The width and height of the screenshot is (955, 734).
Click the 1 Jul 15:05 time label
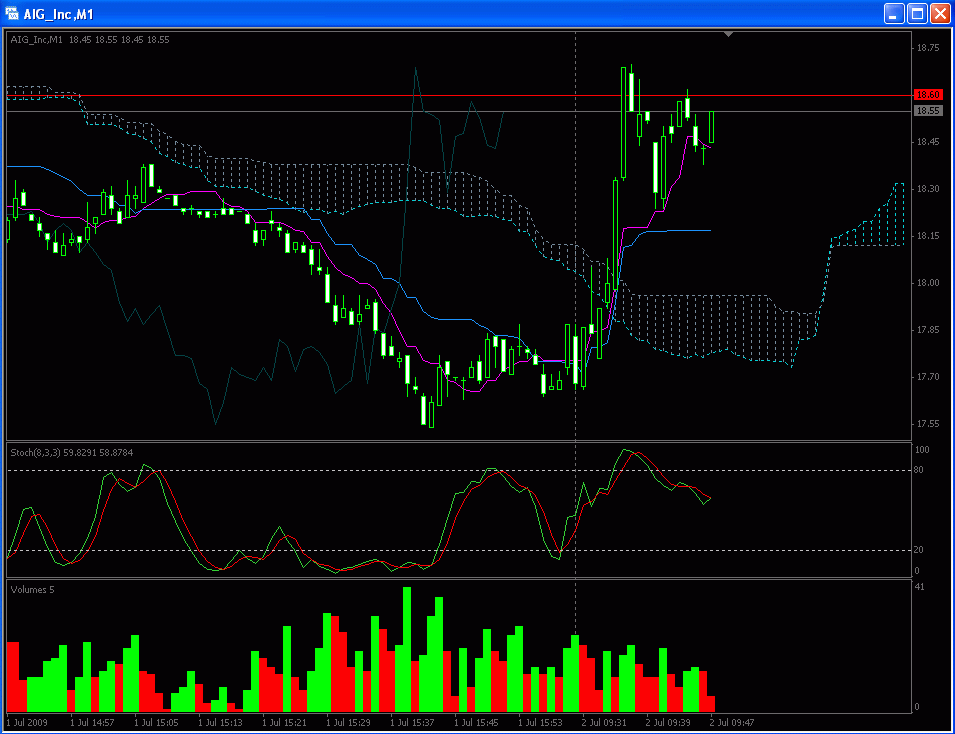156,722
